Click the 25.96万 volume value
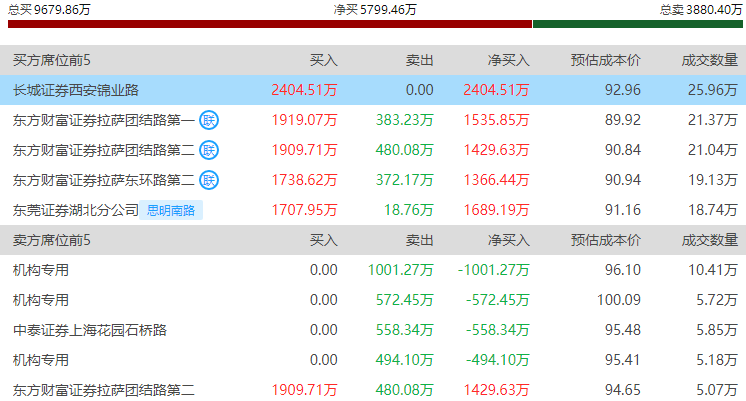This screenshot has height=401, width=746. pos(713,90)
